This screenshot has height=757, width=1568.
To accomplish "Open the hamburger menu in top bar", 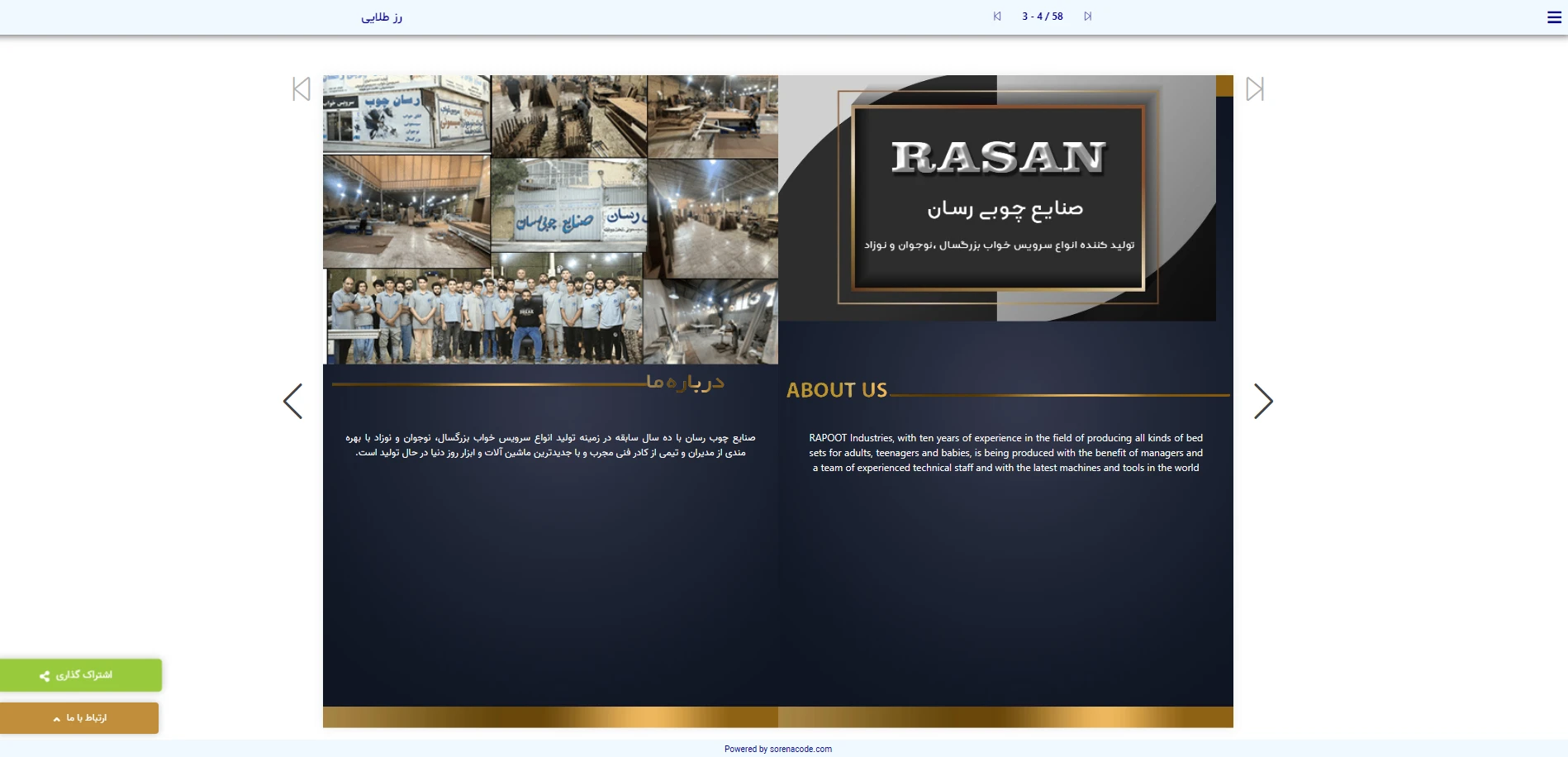I will (x=1553, y=17).
